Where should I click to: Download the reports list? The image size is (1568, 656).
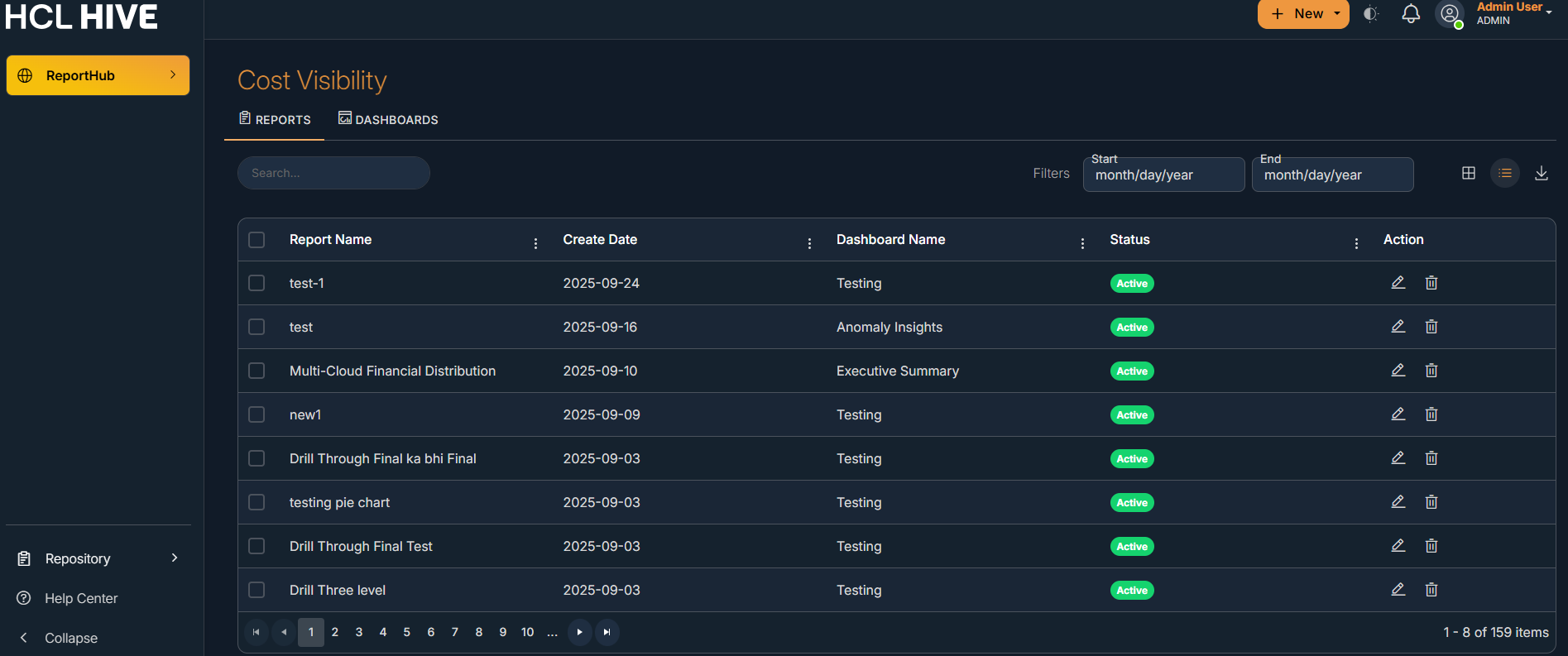pyautogui.click(x=1541, y=173)
